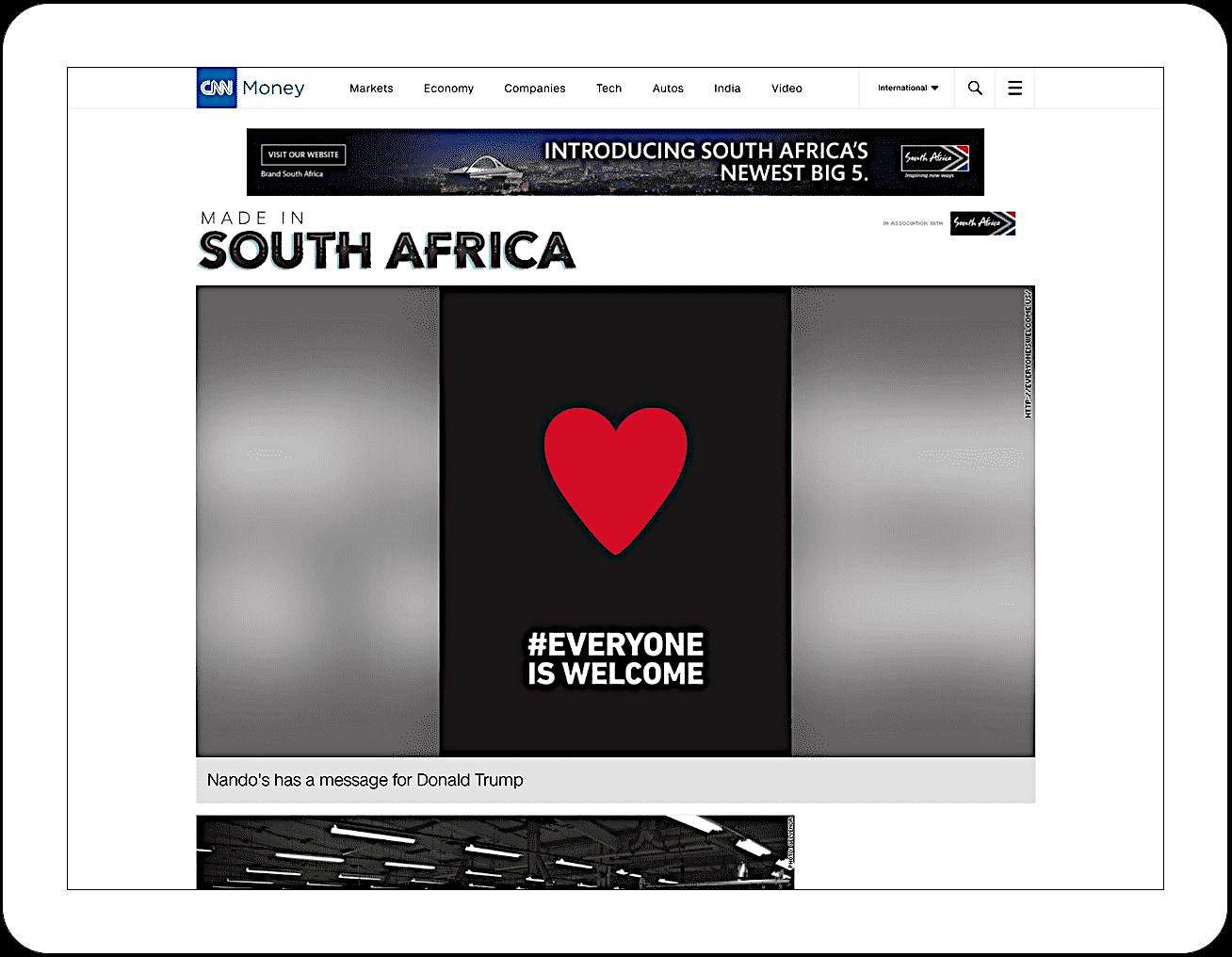
Task: Open the Video section
Action: coord(786,89)
